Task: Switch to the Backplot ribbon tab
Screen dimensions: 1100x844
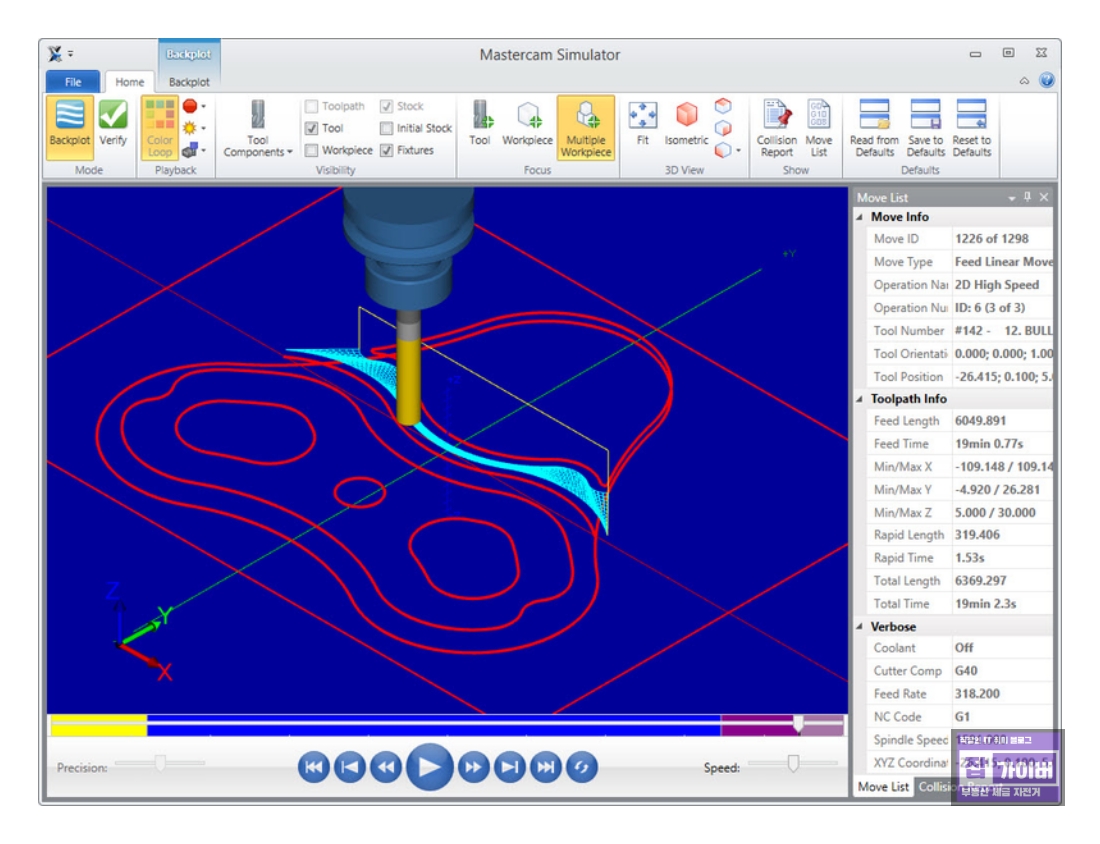Action: tap(189, 82)
